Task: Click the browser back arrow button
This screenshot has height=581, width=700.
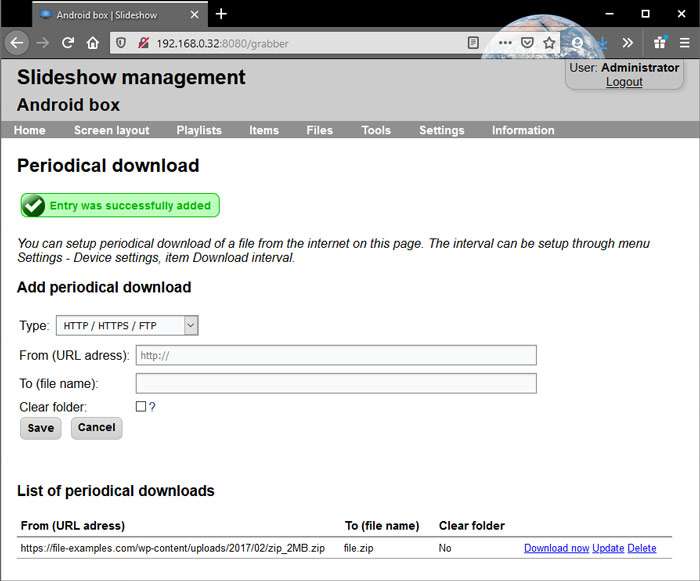Action: click(16, 43)
